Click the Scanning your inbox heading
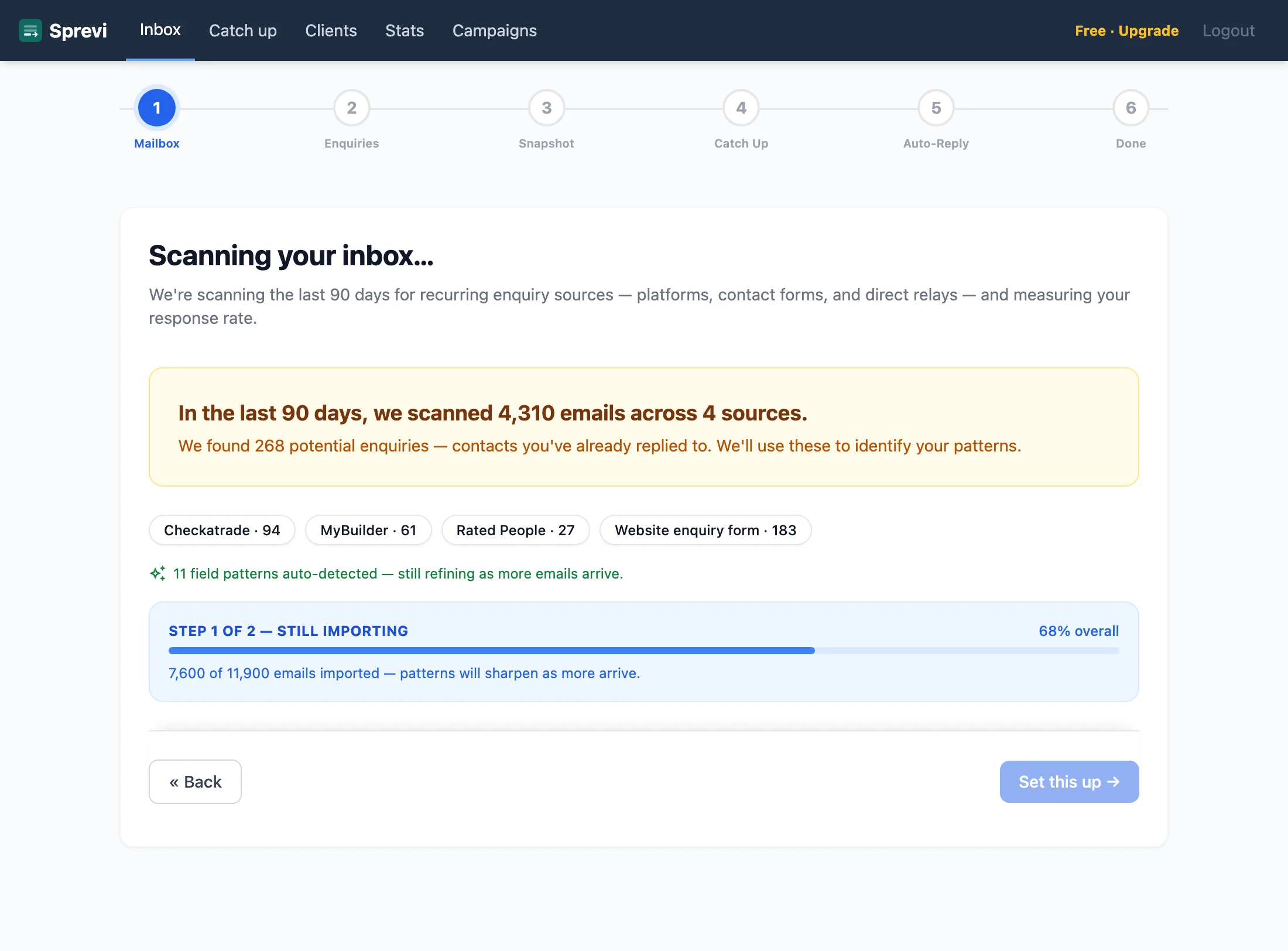The image size is (1288, 951). click(291, 255)
